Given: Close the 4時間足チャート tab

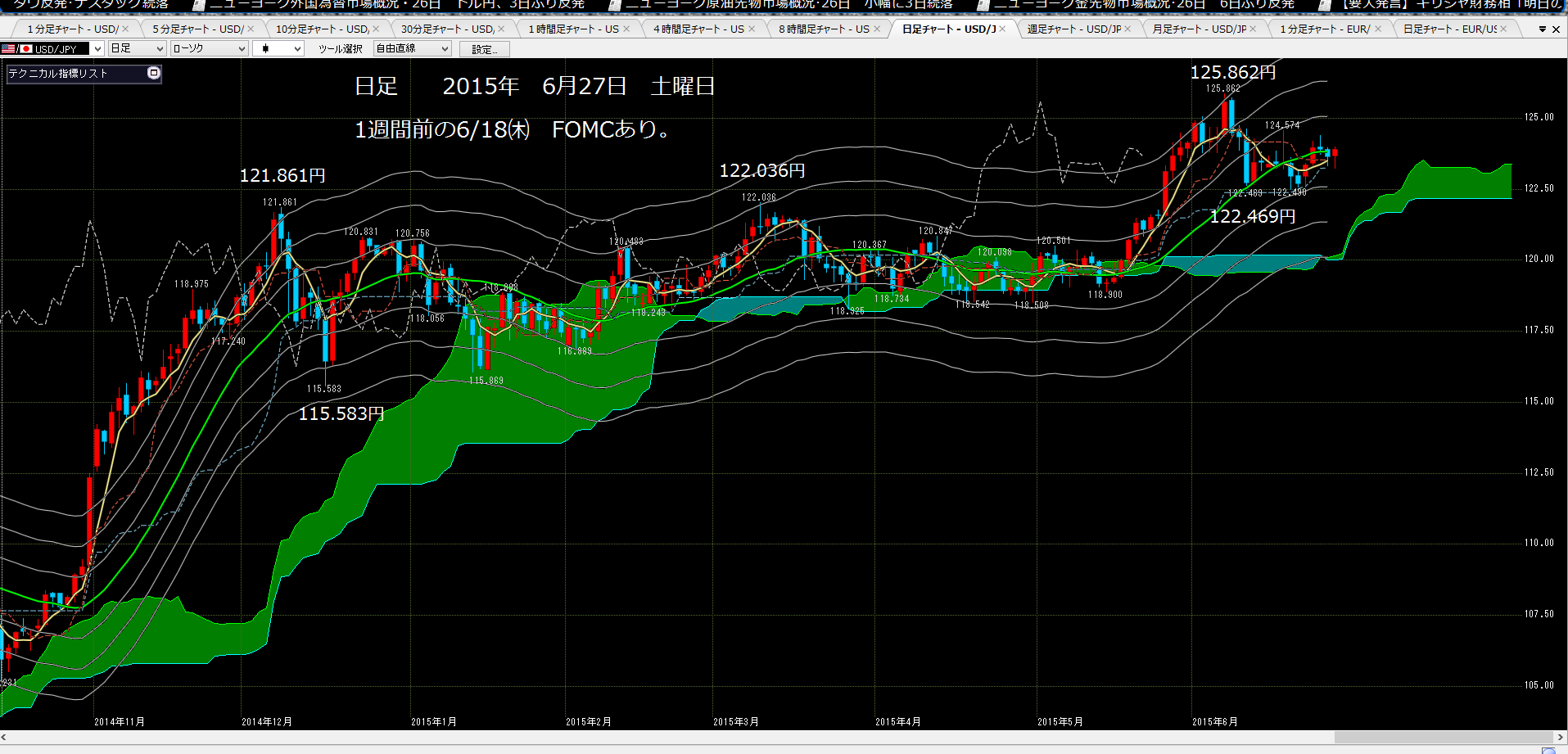Looking at the screenshot, I should click(752, 29).
